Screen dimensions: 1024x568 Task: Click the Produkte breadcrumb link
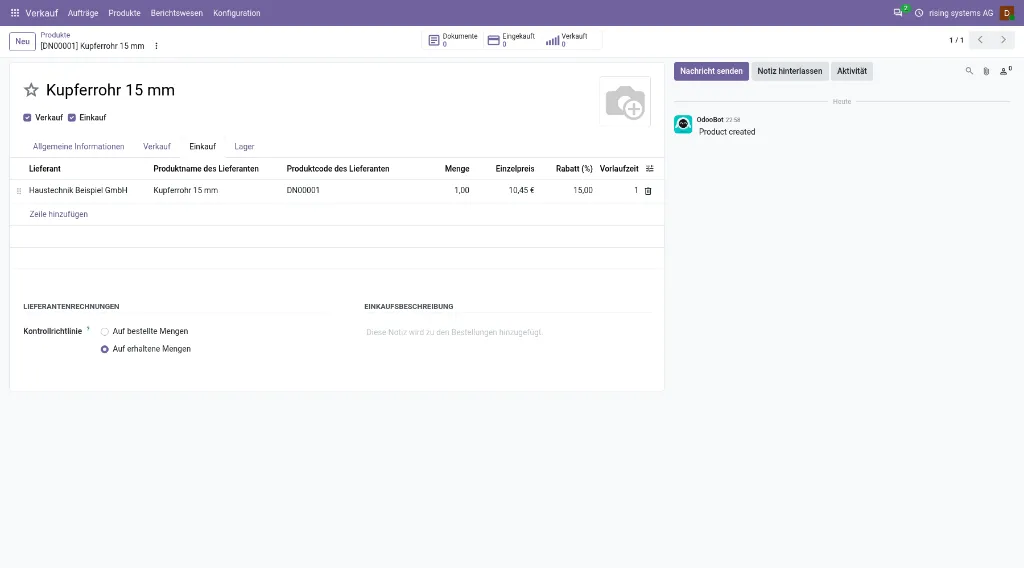click(x=55, y=35)
